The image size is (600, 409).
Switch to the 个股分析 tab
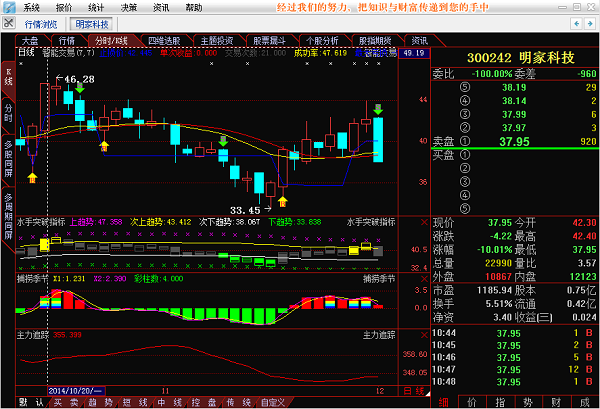coord(324,41)
